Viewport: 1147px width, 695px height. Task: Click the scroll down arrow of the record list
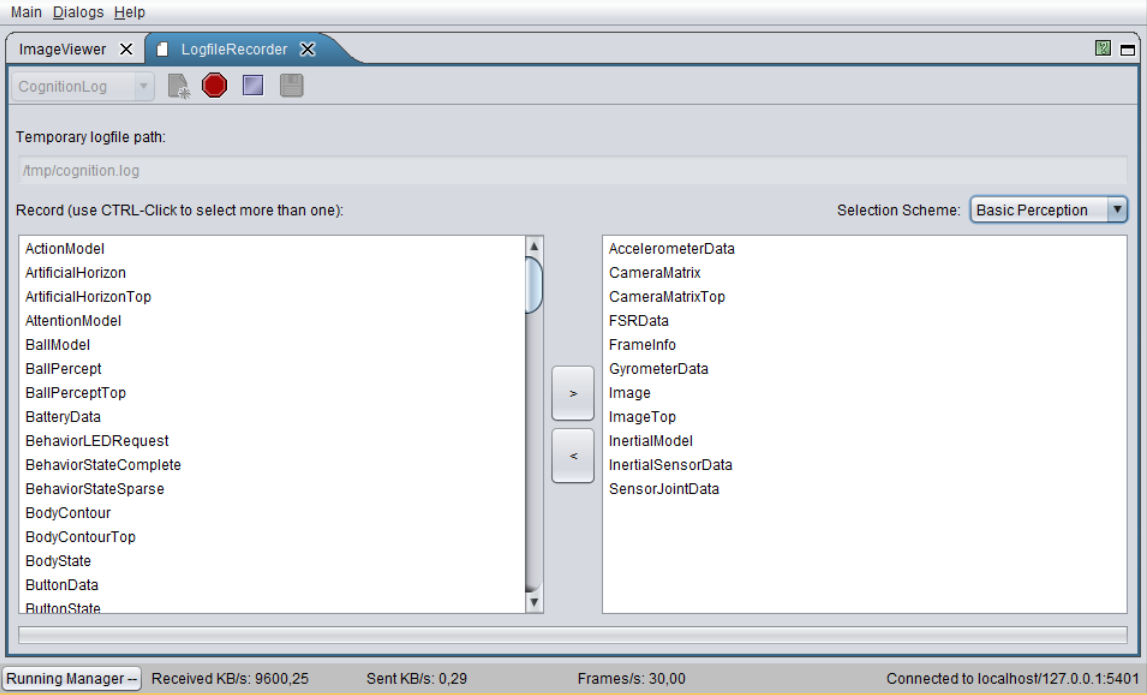pos(534,602)
